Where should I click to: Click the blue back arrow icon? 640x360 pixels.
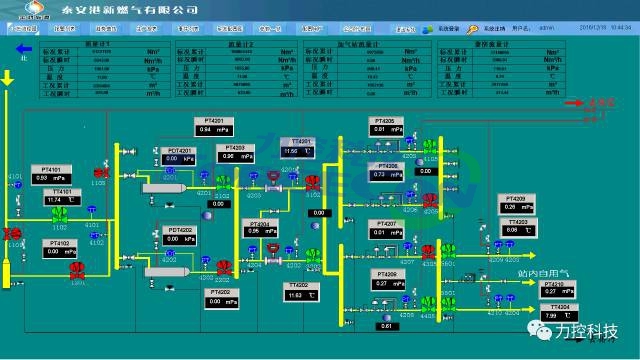click(x=24, y=49)
